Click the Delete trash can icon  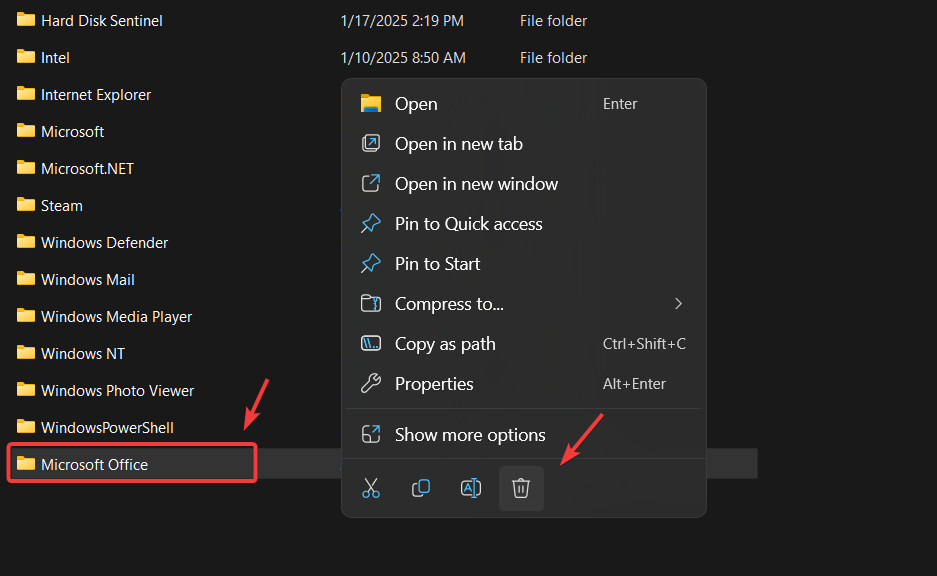pos(521,488)
